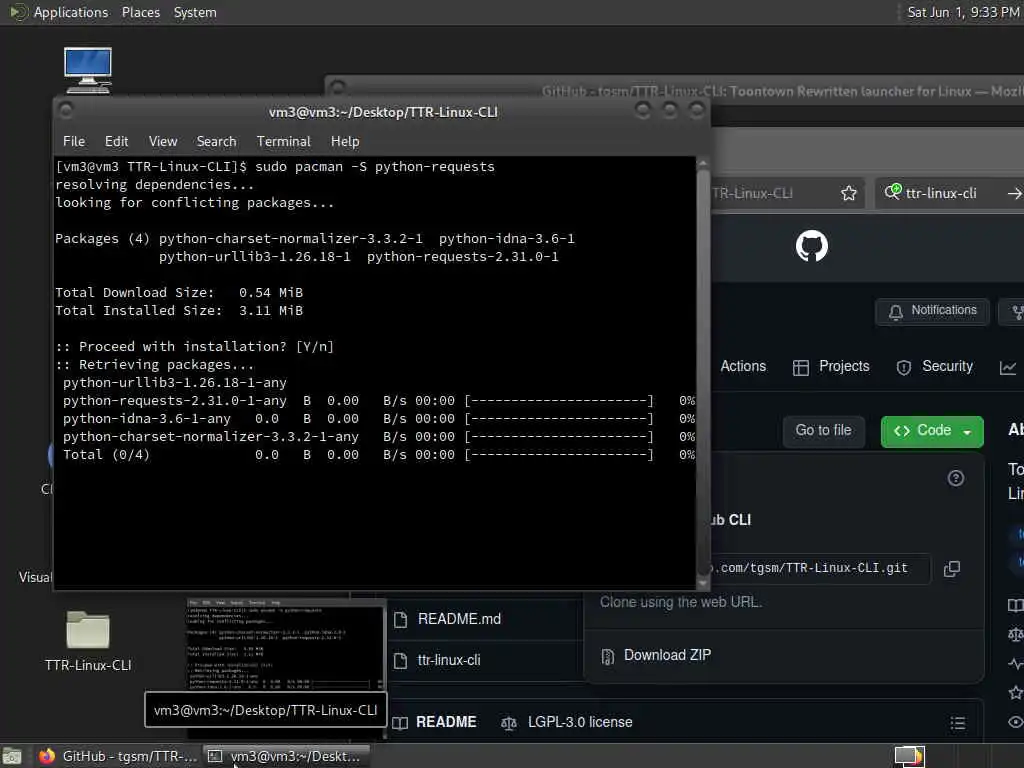
Task: Open the File menu in the terminal
Action: point(74,142)
